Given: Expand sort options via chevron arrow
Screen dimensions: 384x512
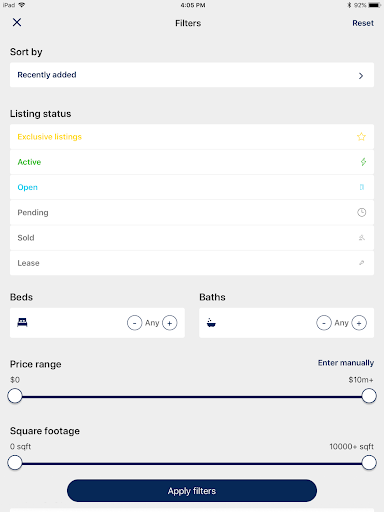Looking at the screenshot, I should click(x=361, y=76).
